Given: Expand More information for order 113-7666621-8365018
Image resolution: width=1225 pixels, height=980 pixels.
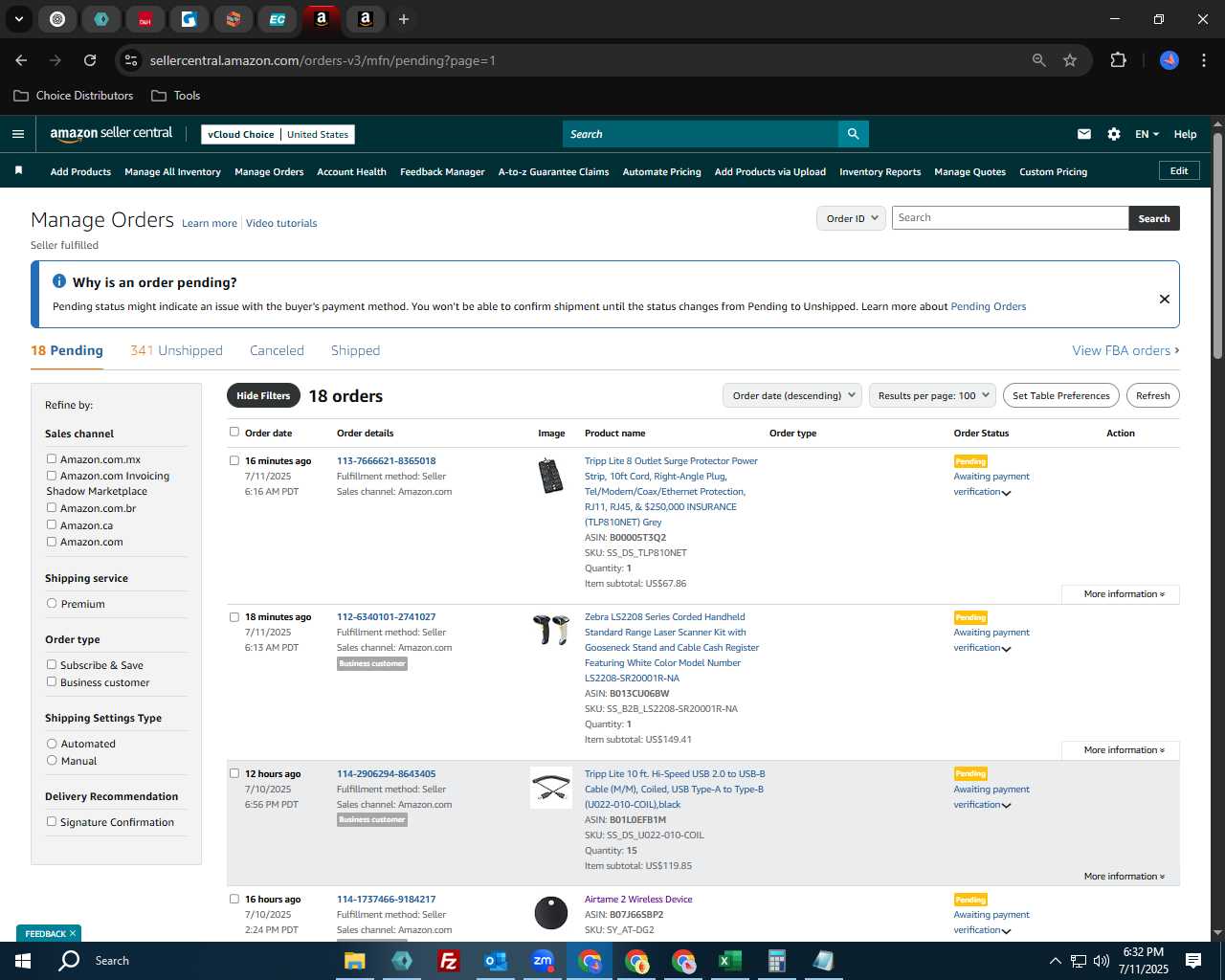Looking at the screenshot, I should pyautogui.click(x=1124, y=594).
